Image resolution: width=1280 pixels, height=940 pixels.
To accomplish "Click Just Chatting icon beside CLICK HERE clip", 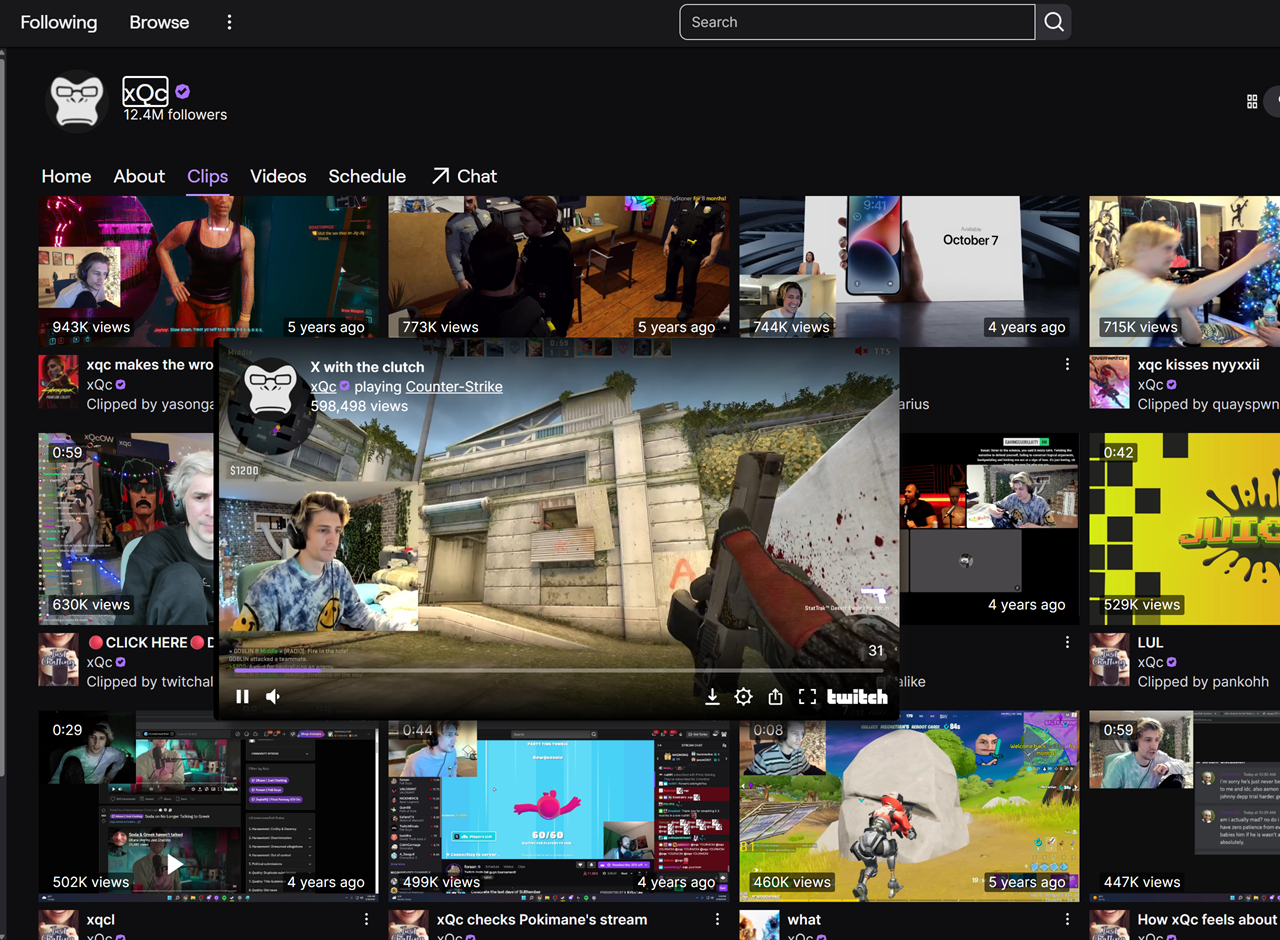I will [x=58, y=659].
